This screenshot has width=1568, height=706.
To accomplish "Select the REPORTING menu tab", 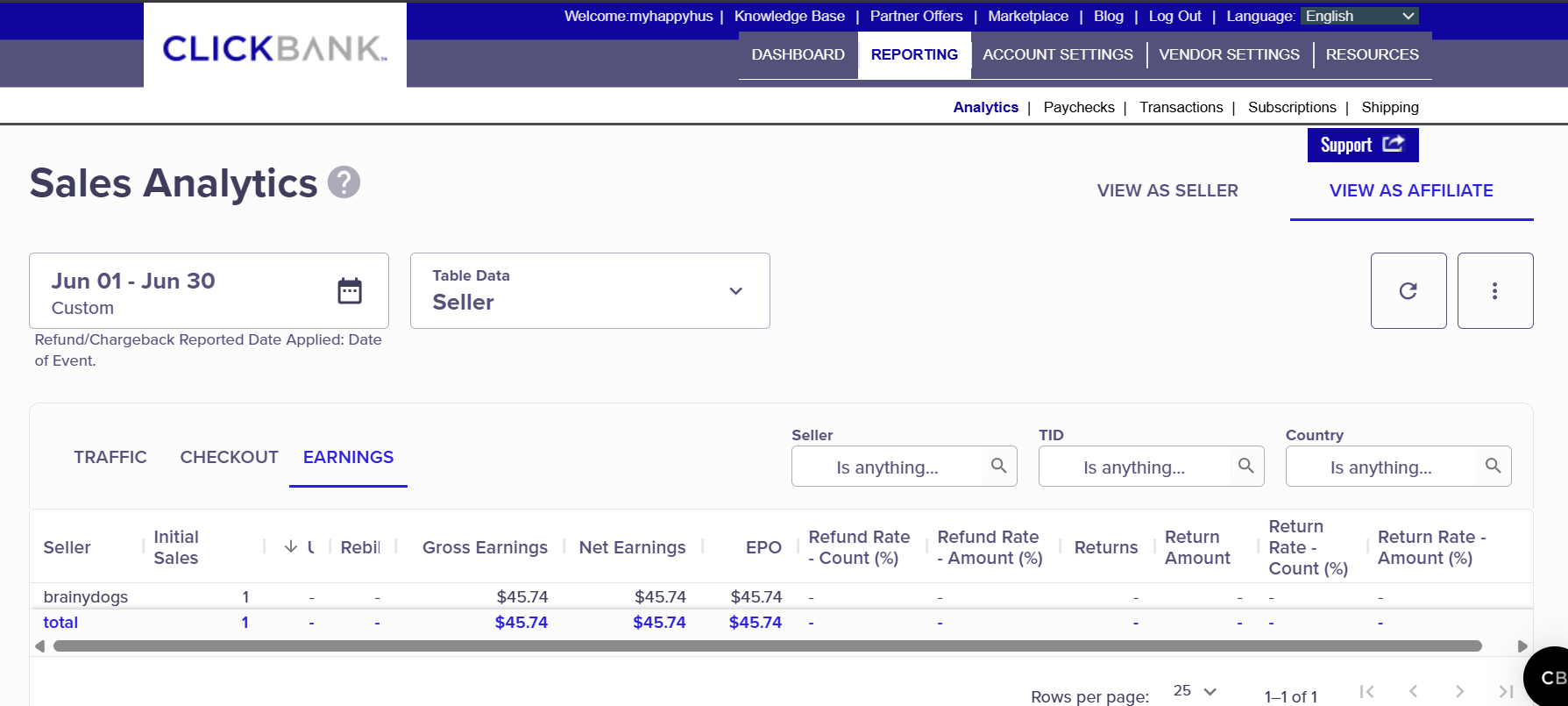I will pos(914,54).
